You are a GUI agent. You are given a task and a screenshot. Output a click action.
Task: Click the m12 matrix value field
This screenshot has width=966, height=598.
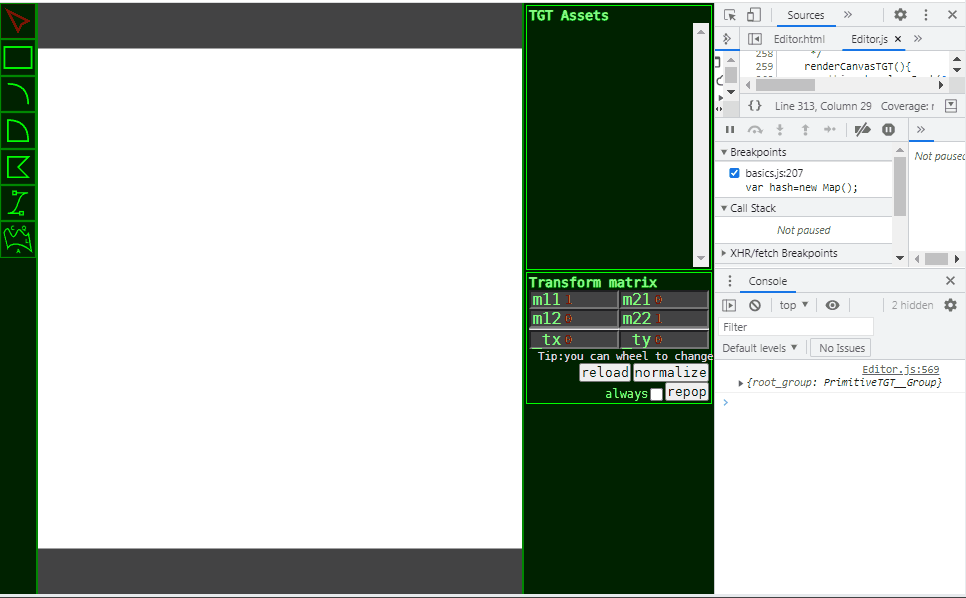click(574, 318)
